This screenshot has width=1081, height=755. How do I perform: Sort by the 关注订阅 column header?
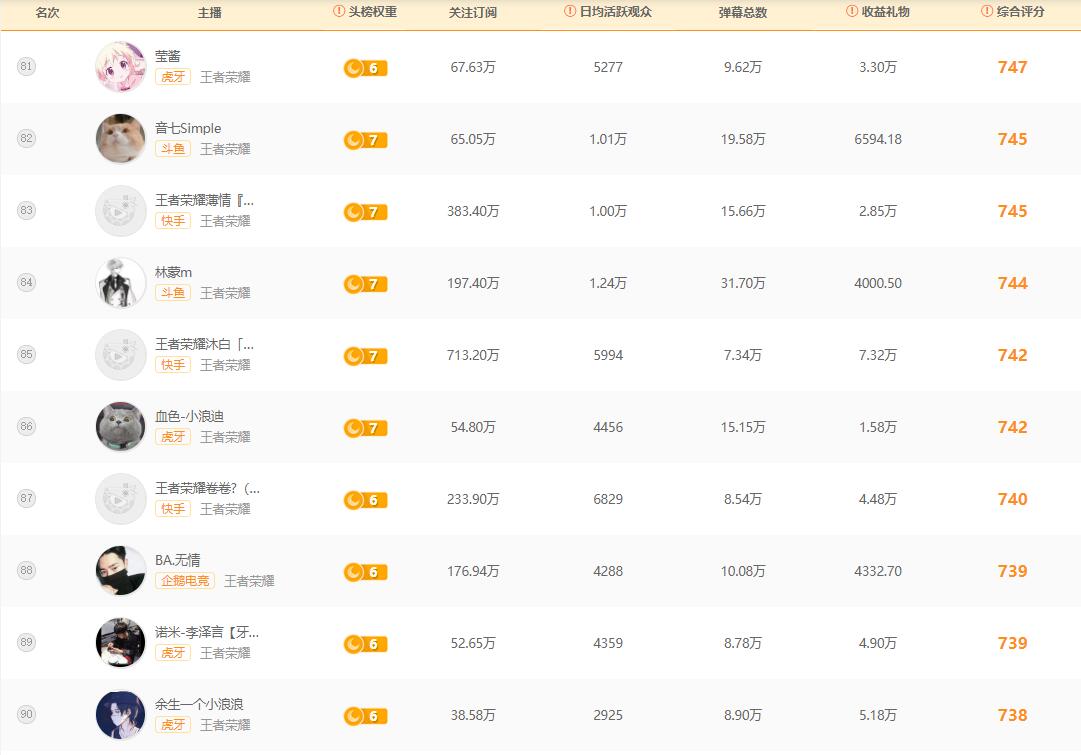click(x=473, y=13)
